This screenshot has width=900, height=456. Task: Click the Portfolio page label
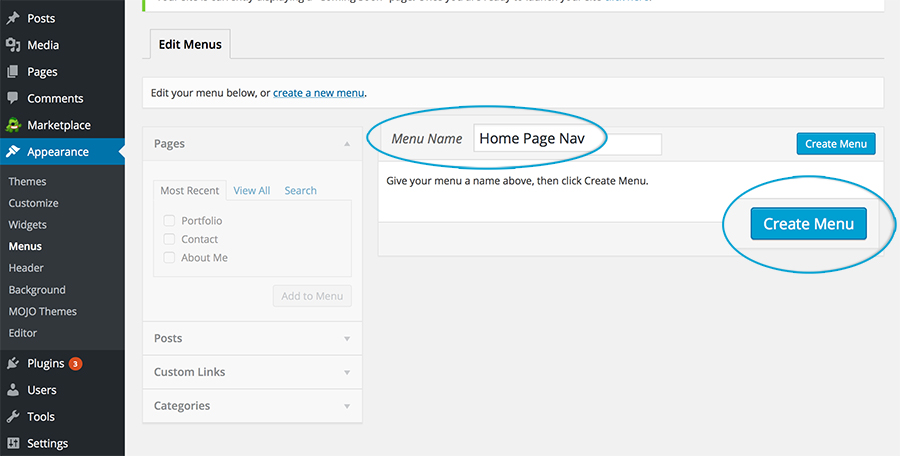201,221
